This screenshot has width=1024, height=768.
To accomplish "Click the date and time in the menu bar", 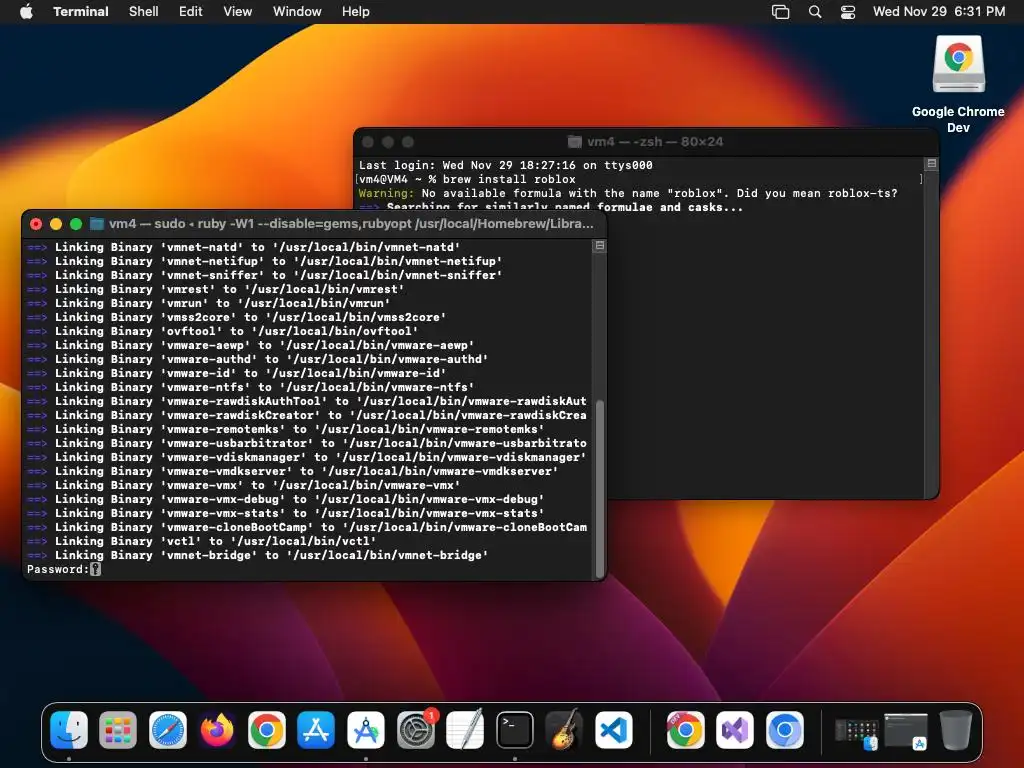I will point(938,11).
